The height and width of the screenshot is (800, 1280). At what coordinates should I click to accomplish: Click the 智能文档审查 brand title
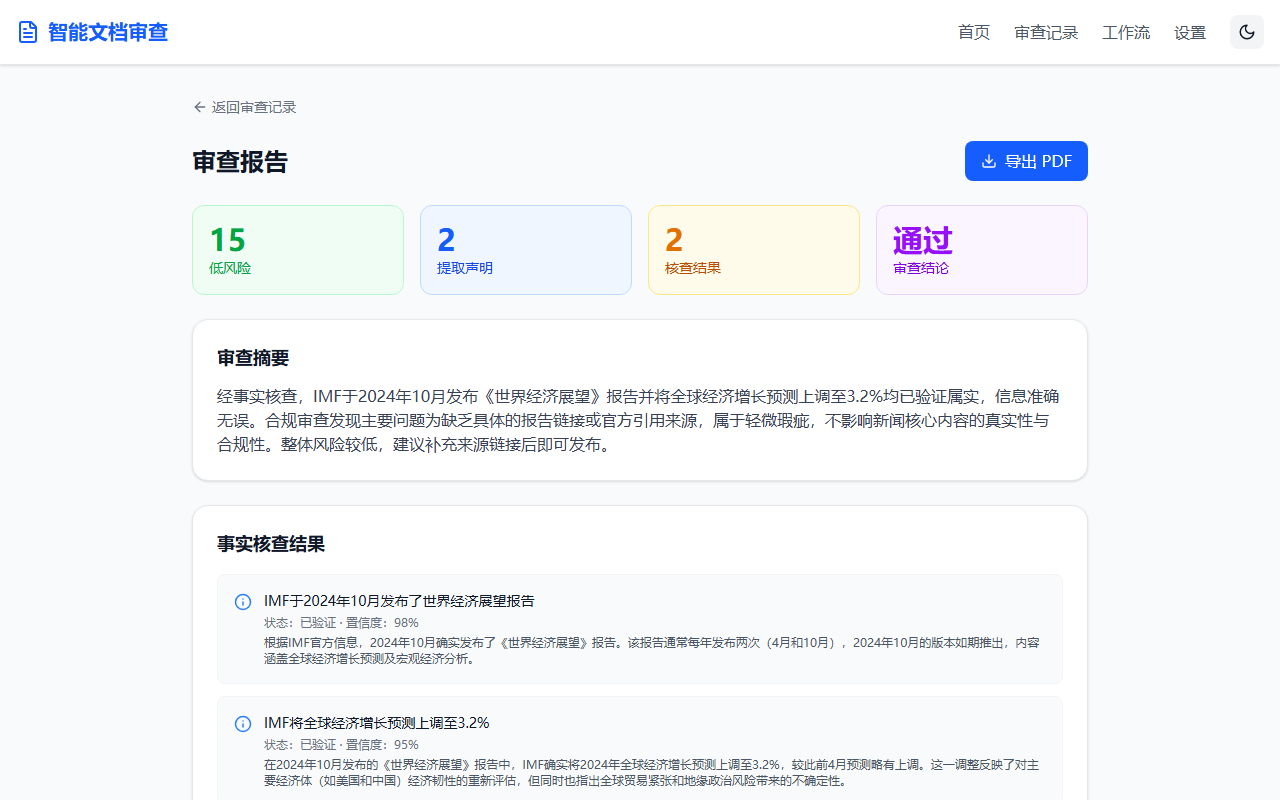(x=108, y=32)
